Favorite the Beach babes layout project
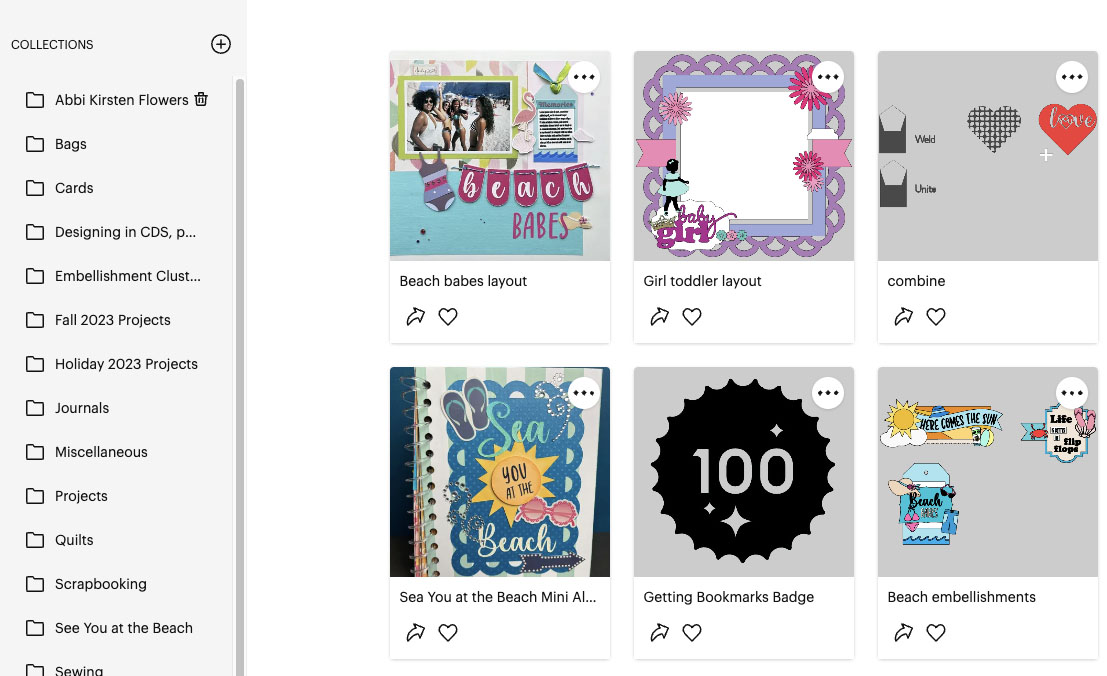 448,317
